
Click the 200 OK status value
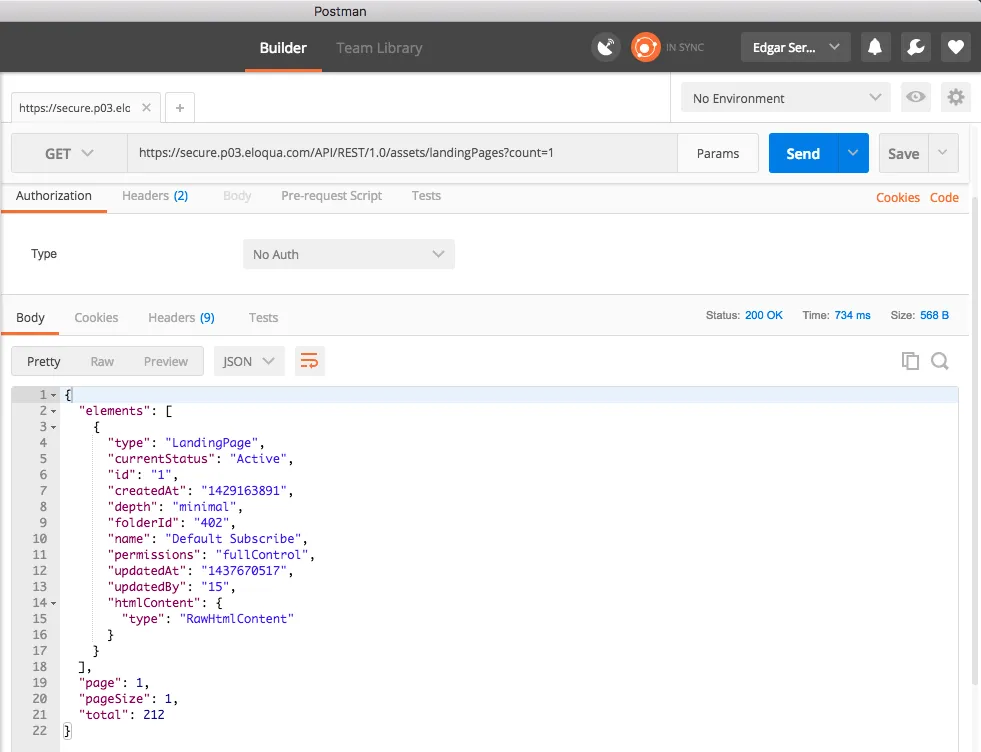tap(763, 315)
